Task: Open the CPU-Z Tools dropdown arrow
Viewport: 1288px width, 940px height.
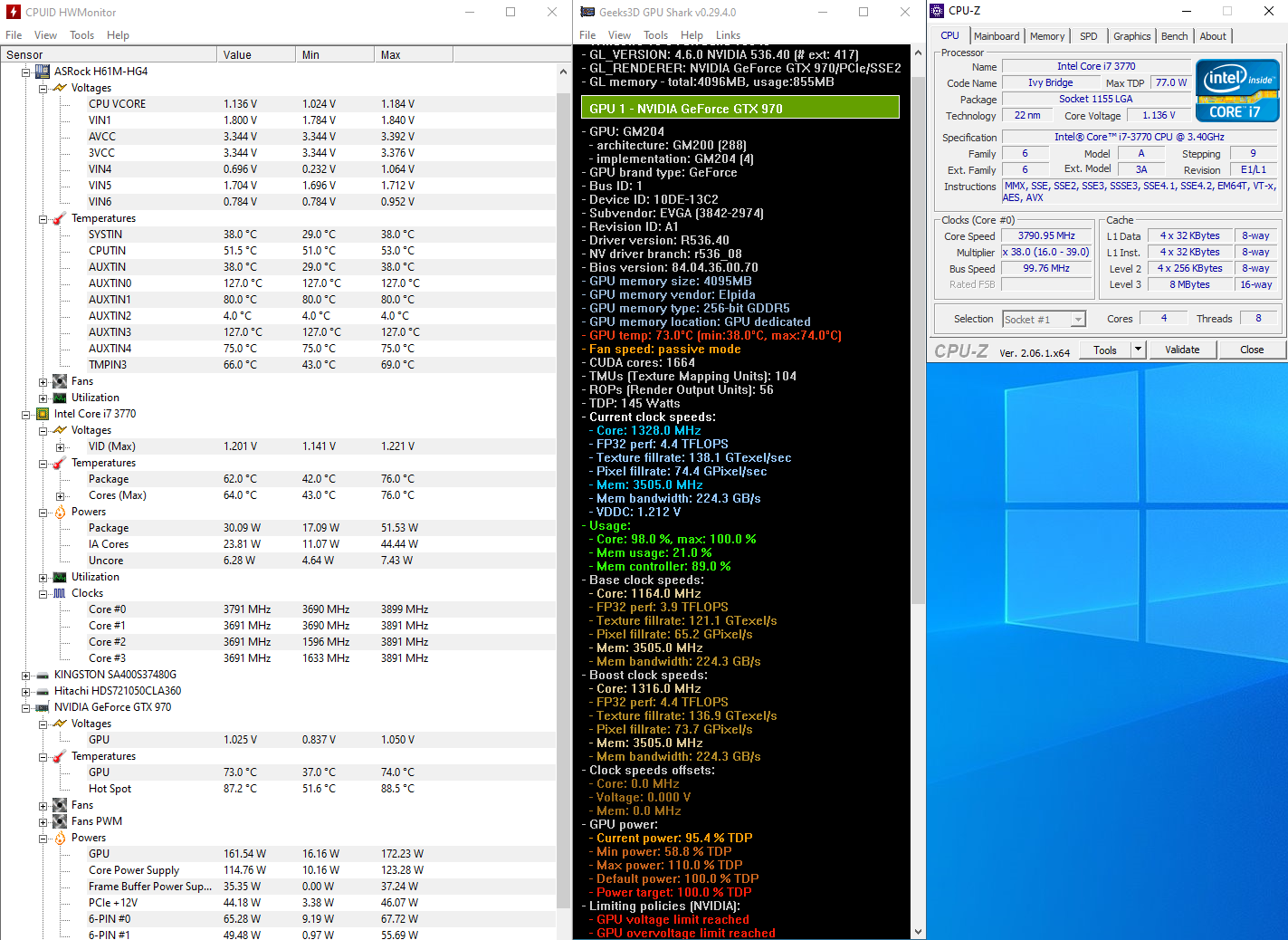Action: (x=1139, y=350)
